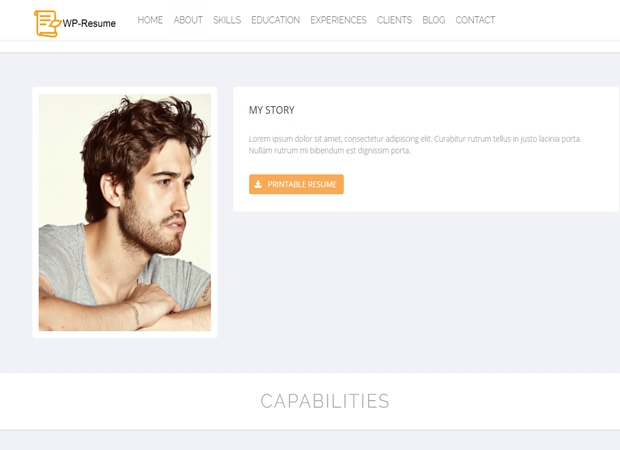The image size is (620, 450).
Task: Go to the ABOUT section
Action: (188, 20)
